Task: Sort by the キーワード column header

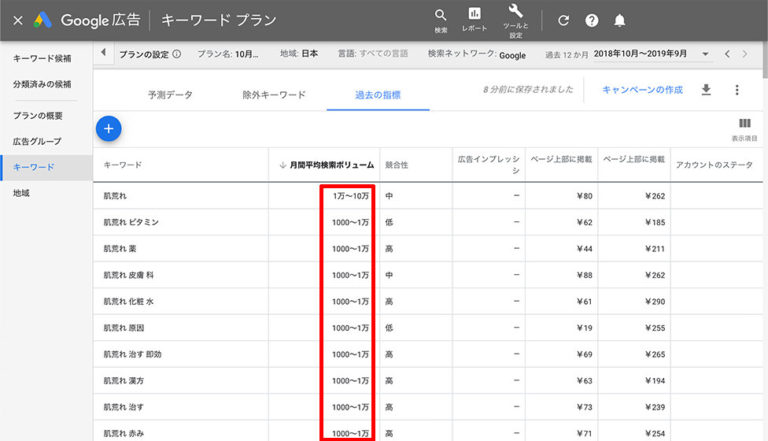Action: click(122, 165)
